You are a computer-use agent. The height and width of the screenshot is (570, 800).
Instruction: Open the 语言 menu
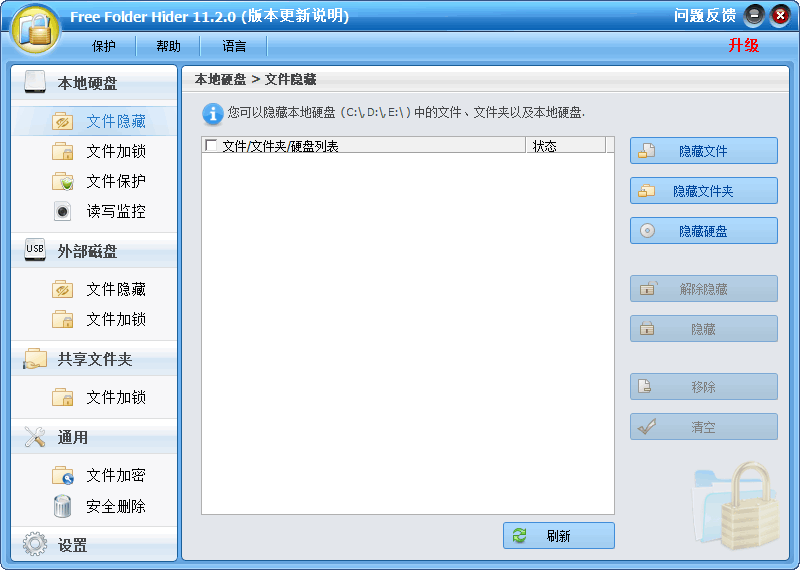pyautogui.click(x=234, y=46)
